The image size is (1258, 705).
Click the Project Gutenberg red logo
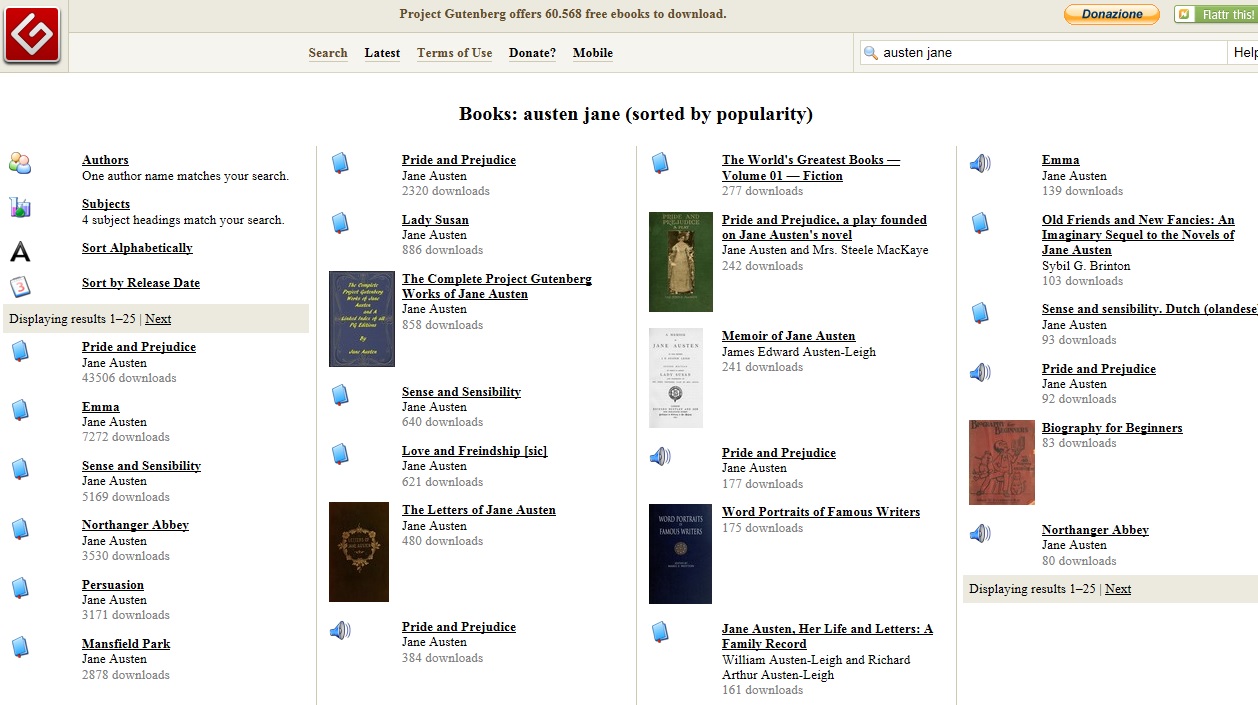pyautogui.click(x=32, y=35)
